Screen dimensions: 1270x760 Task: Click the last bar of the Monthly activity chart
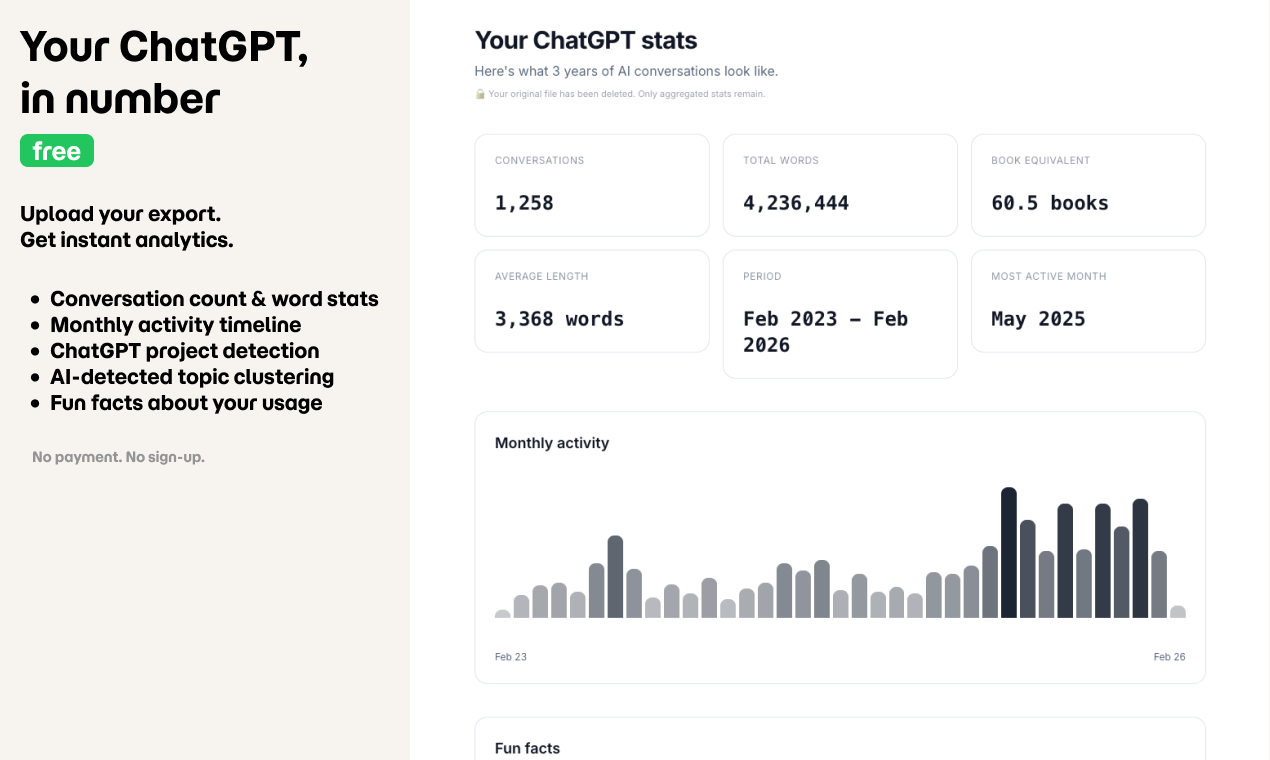pyautogui.click(x=1178, y=612)
